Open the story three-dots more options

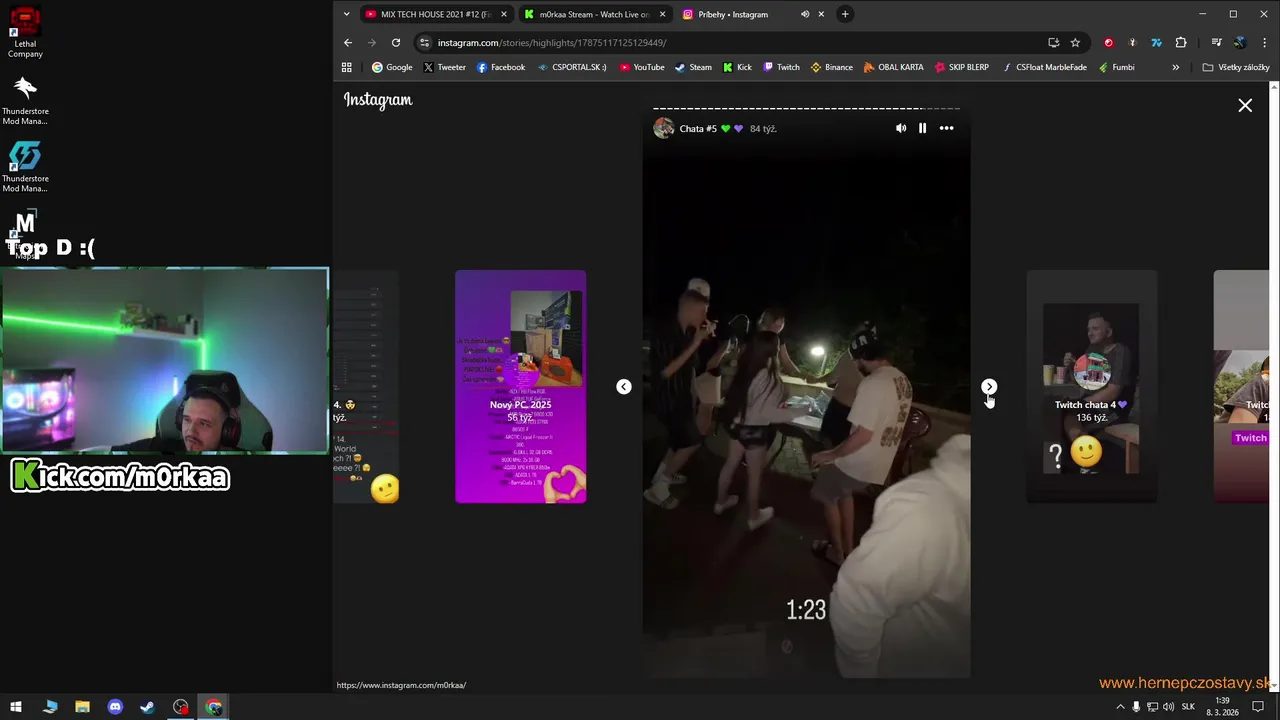coord(946,128)
